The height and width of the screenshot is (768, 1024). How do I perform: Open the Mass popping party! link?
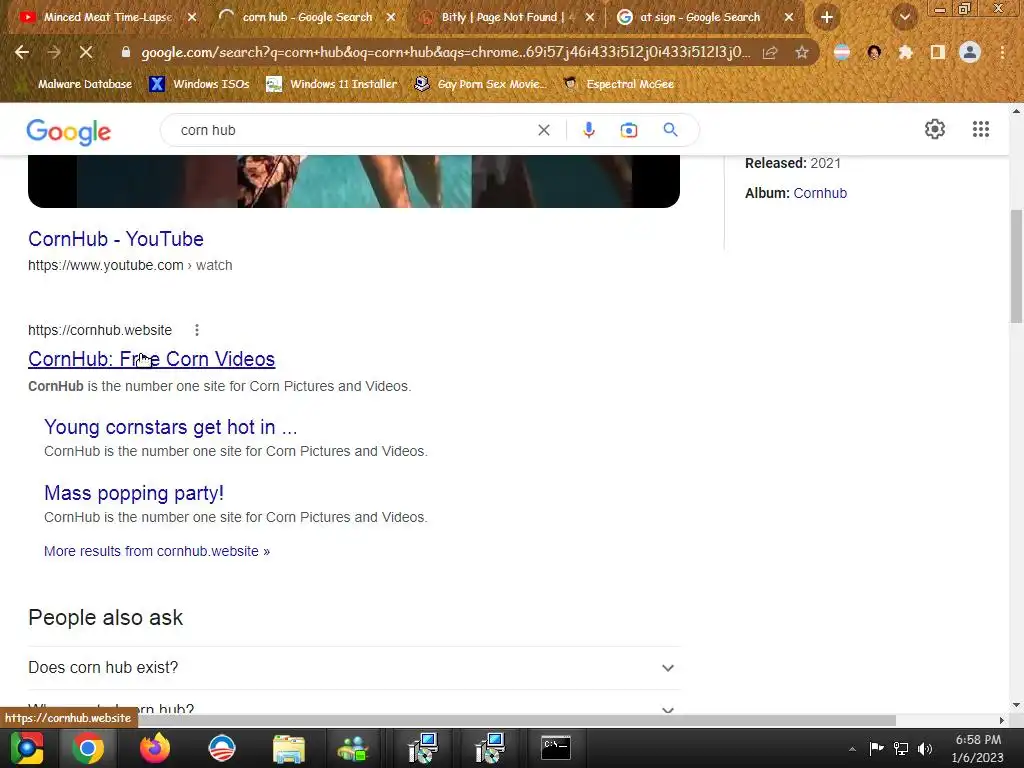coord(134,493)
